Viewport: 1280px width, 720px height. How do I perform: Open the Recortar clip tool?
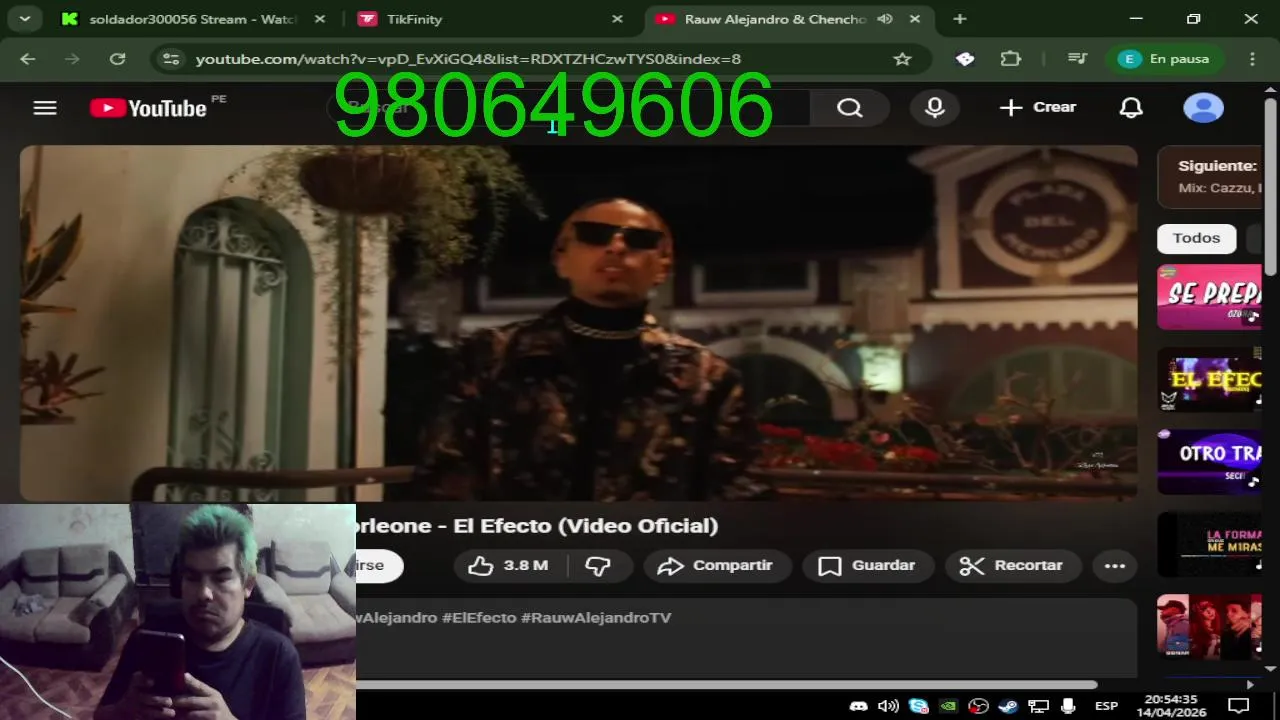click(1012, 566)
